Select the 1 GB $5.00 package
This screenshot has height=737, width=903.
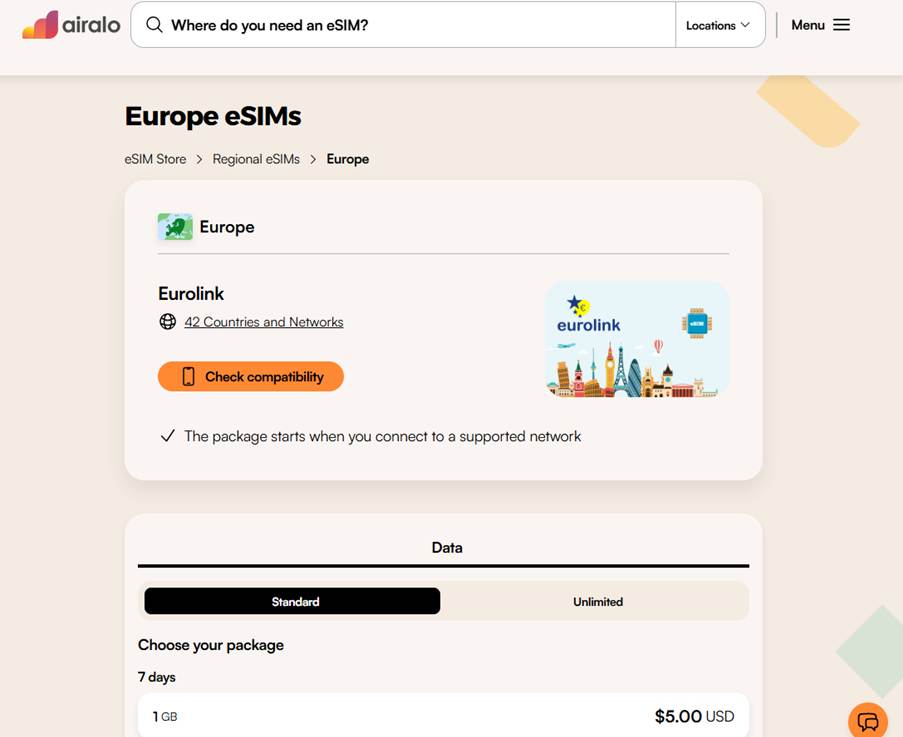443,716
